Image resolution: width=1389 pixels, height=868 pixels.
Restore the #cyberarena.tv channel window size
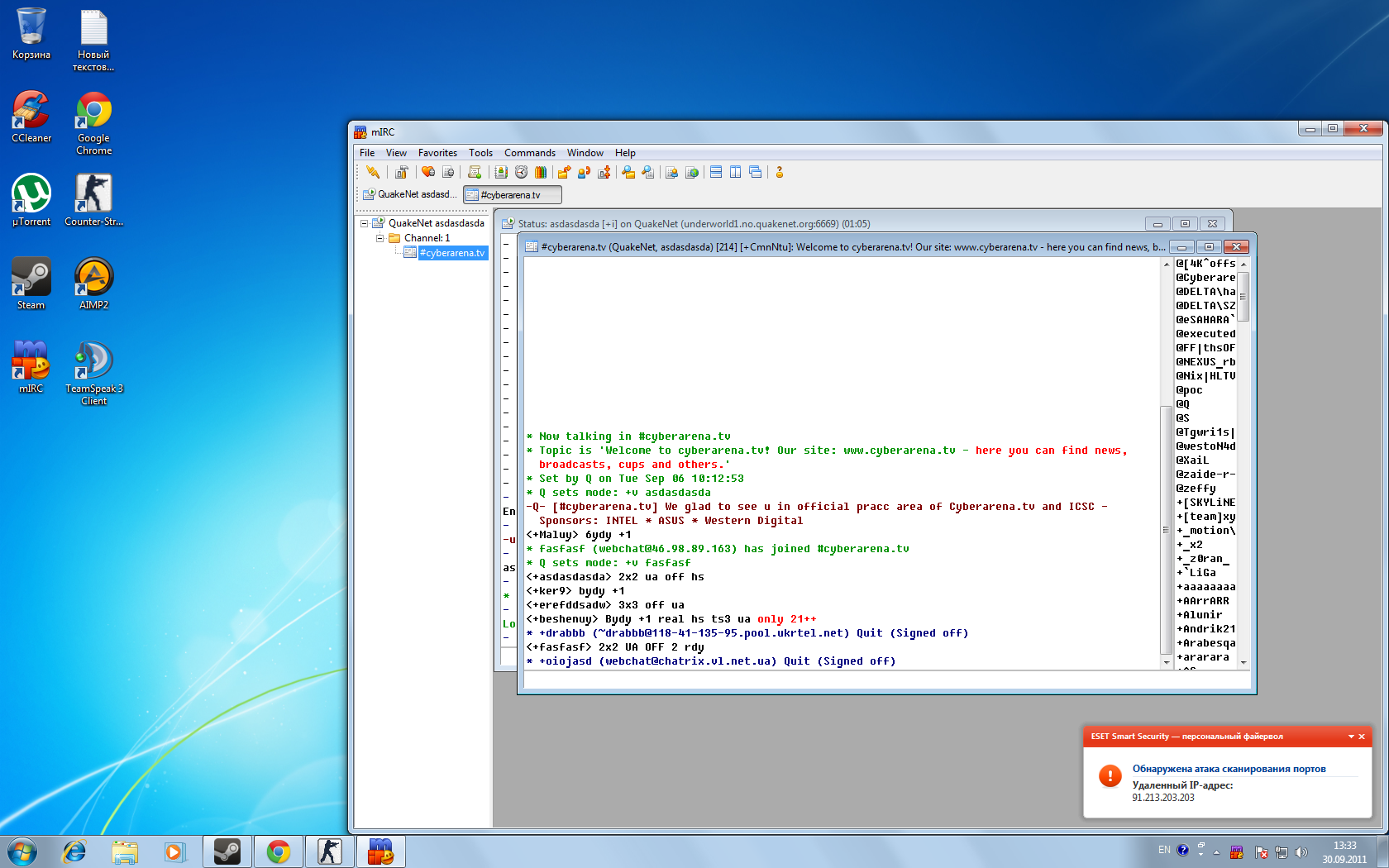coord(1209,247)
